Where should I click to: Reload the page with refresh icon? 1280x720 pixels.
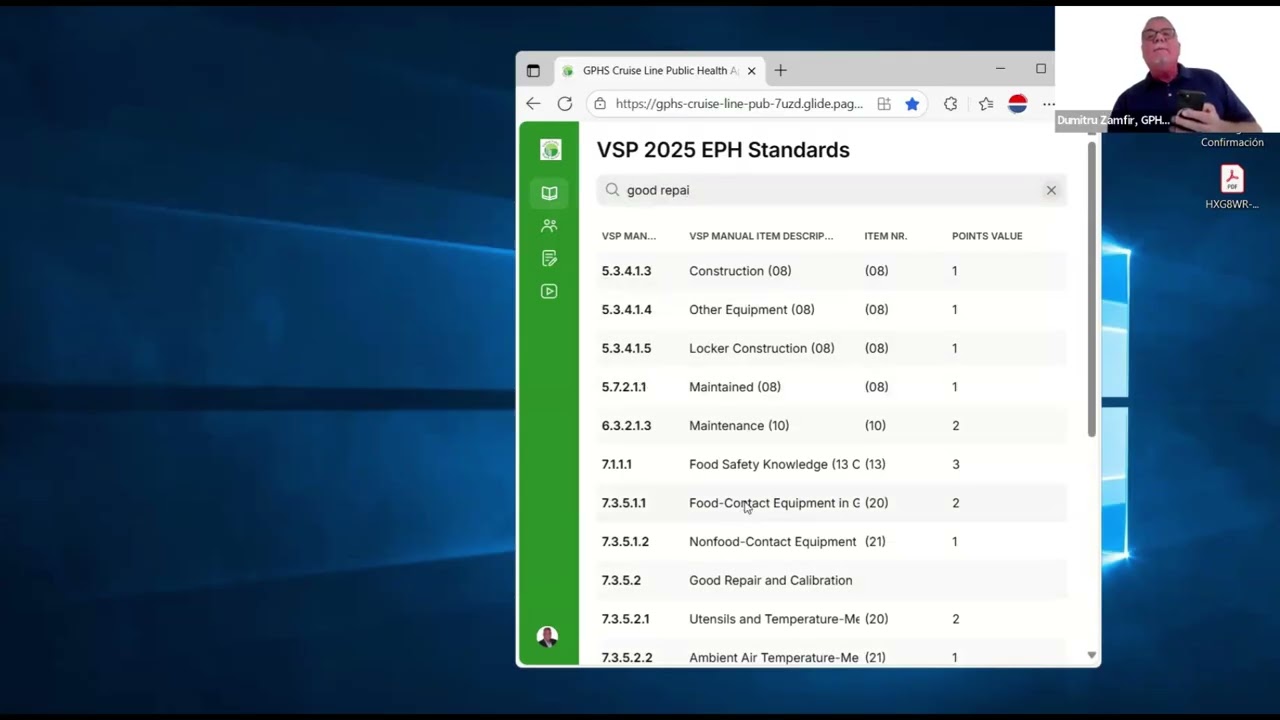(565, 103)
